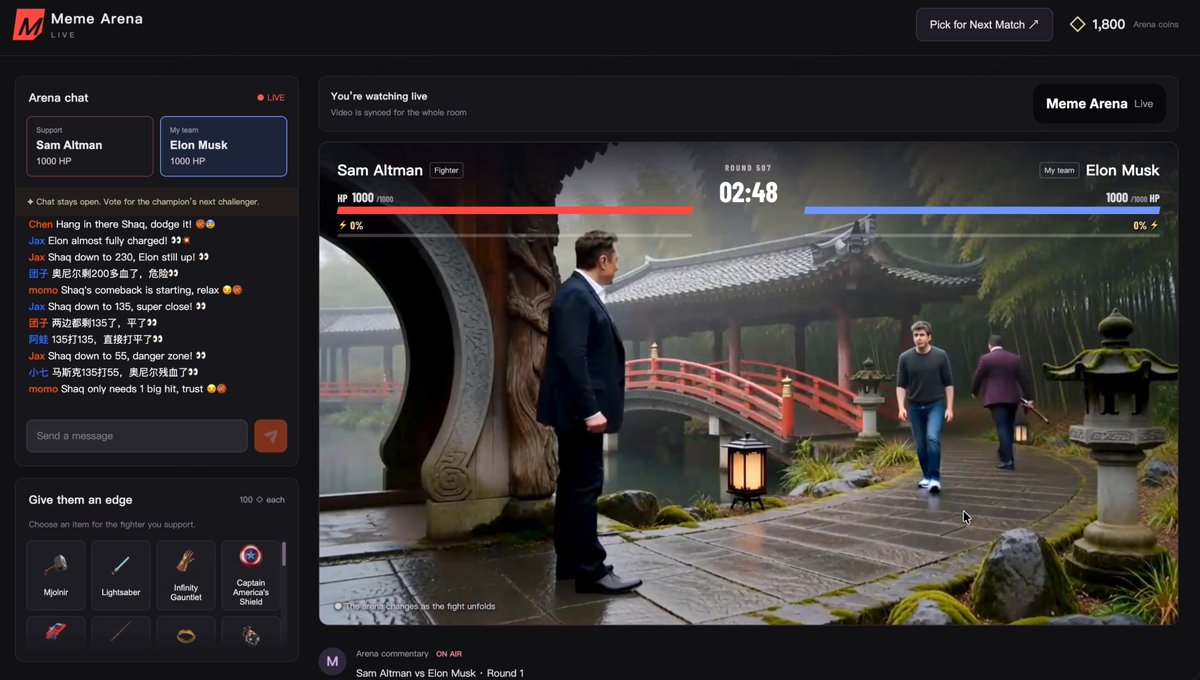1200x680 pixels.
Task: Focus the Send a message input
Action: coord(137,436)
